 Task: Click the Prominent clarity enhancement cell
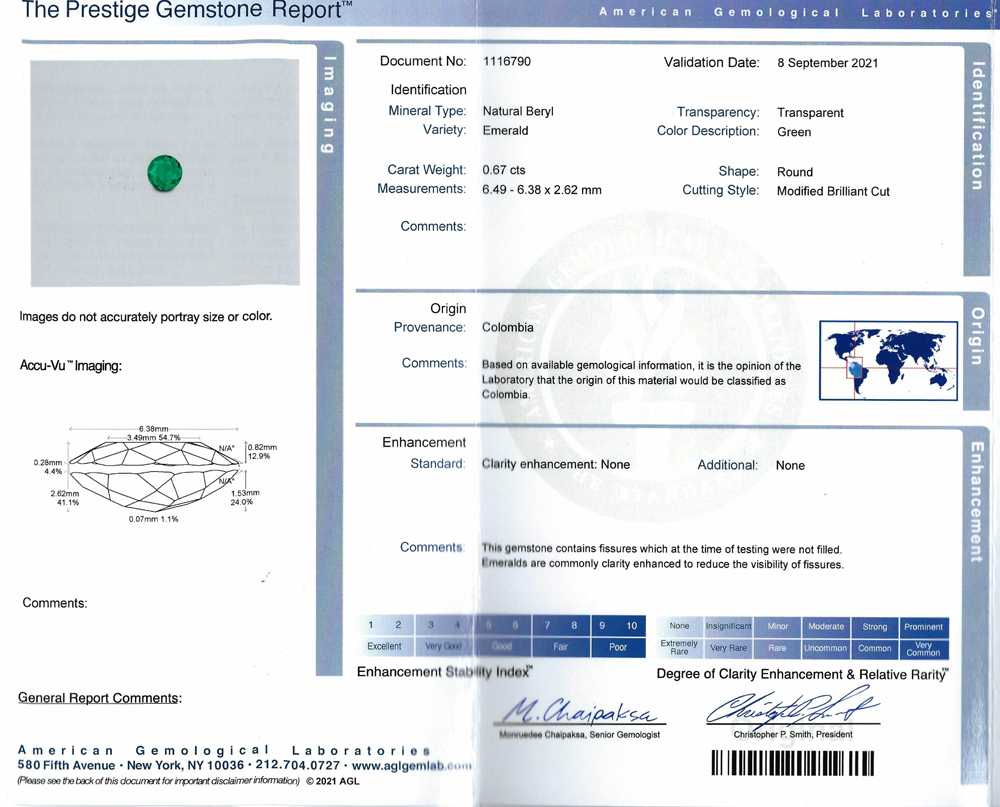(923, 627)
